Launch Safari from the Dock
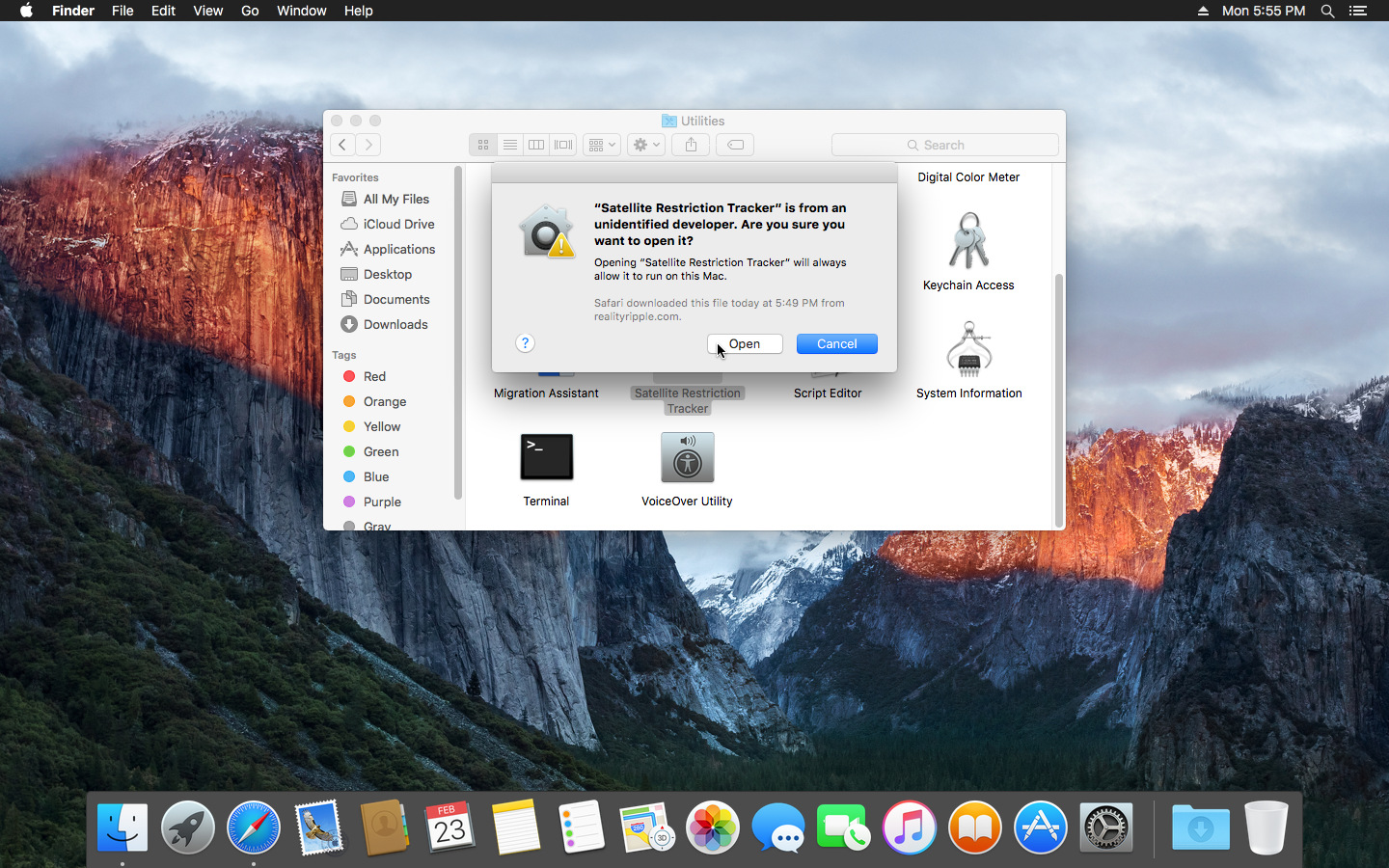Screen dimensions: 1389x868 point(253,827)
